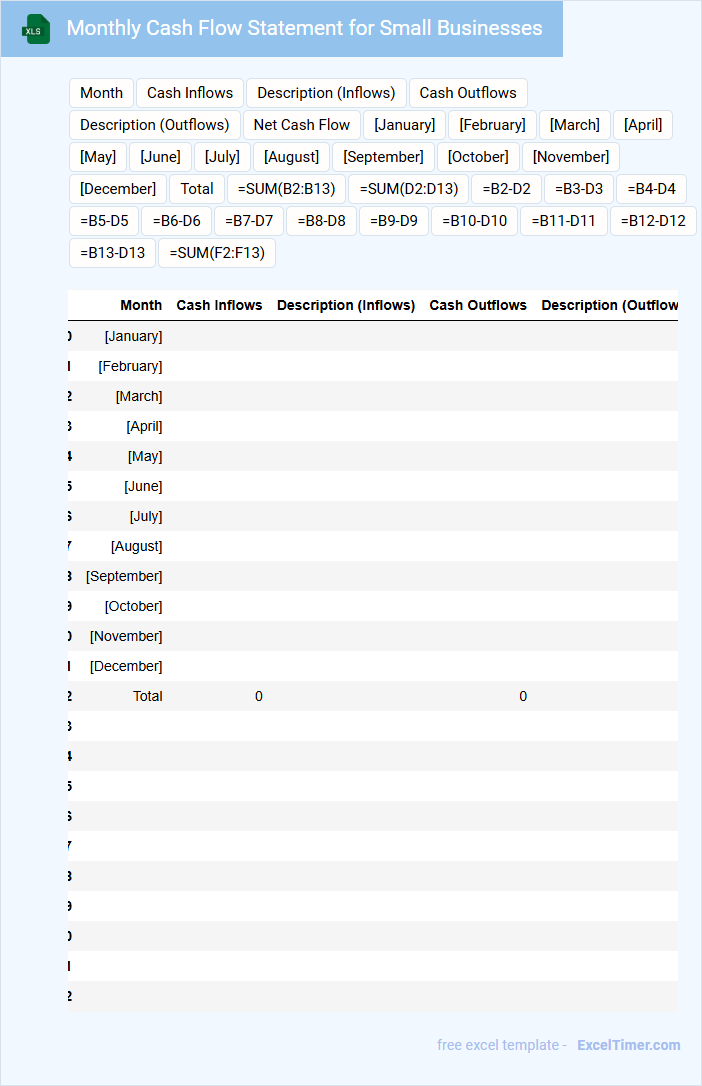Click the Total tag chip
The image size is (702, 1086).
197,188
